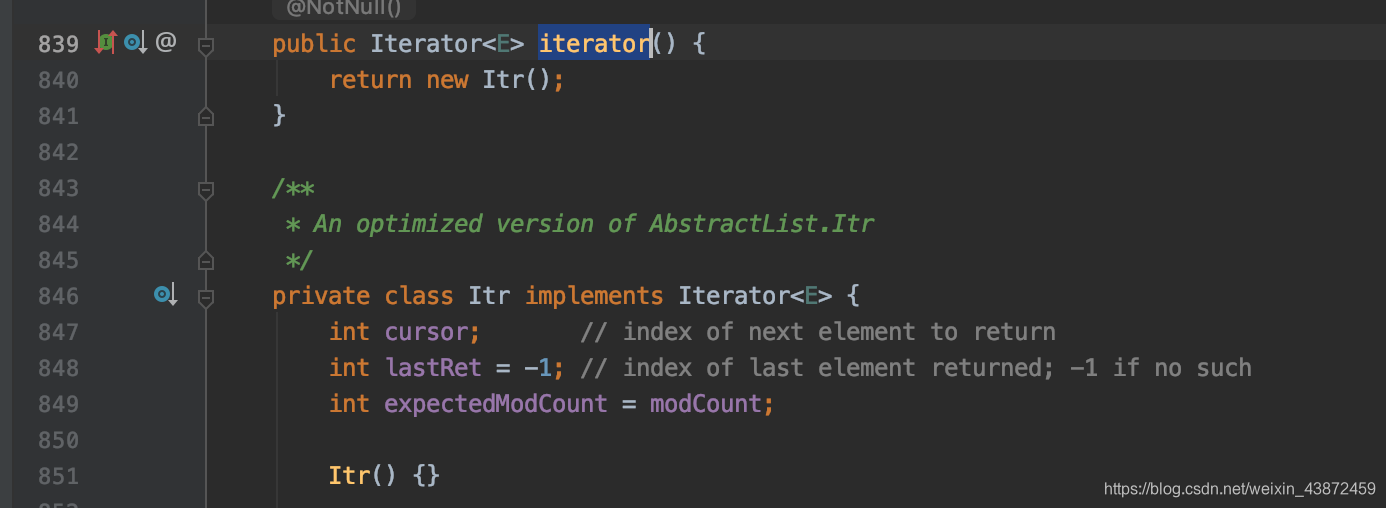The height and width of the screenshot is (508, 1386).
Task: Open the subclasses gutter icon on line 846
Action: coord(165,295)
